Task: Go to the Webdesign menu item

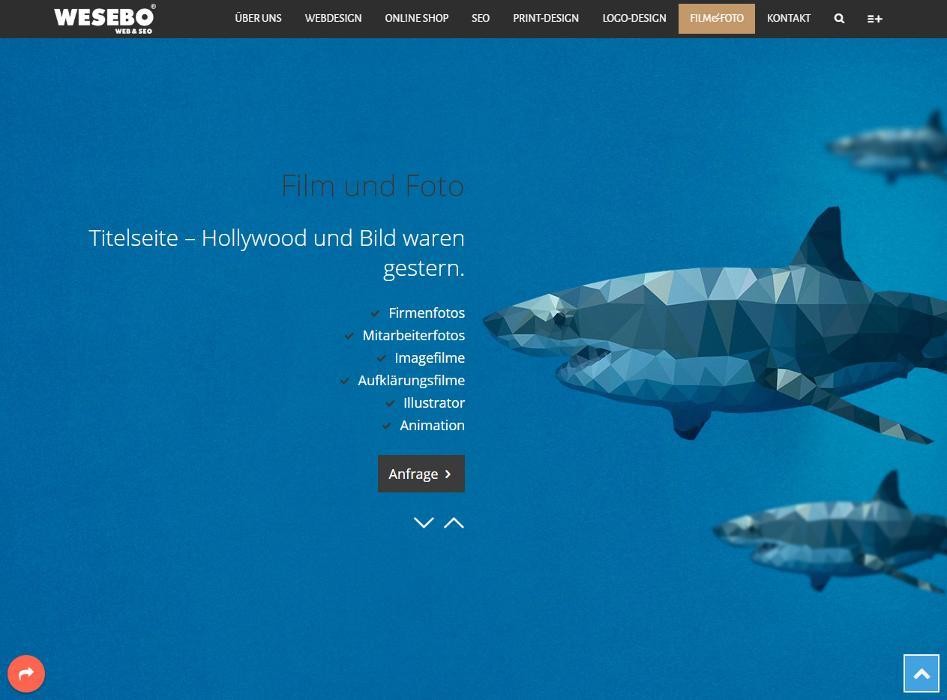Action: [x=333, y=18]
